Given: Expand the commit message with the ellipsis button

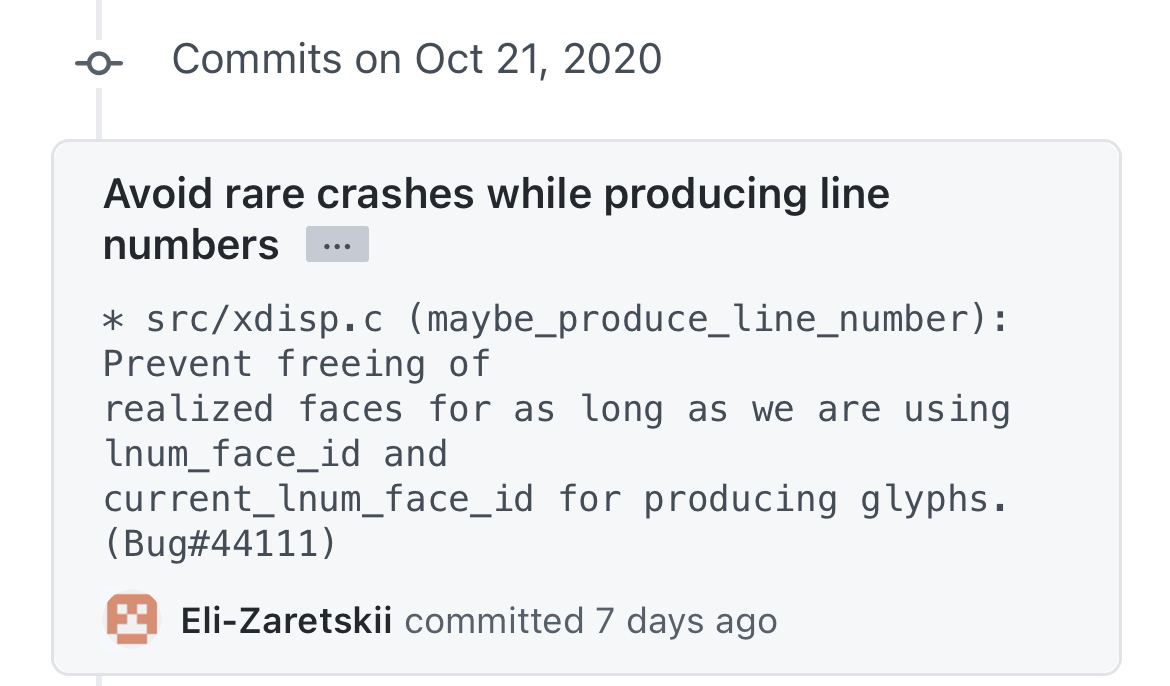Looking at the screenshot, I should coord(337,244).
